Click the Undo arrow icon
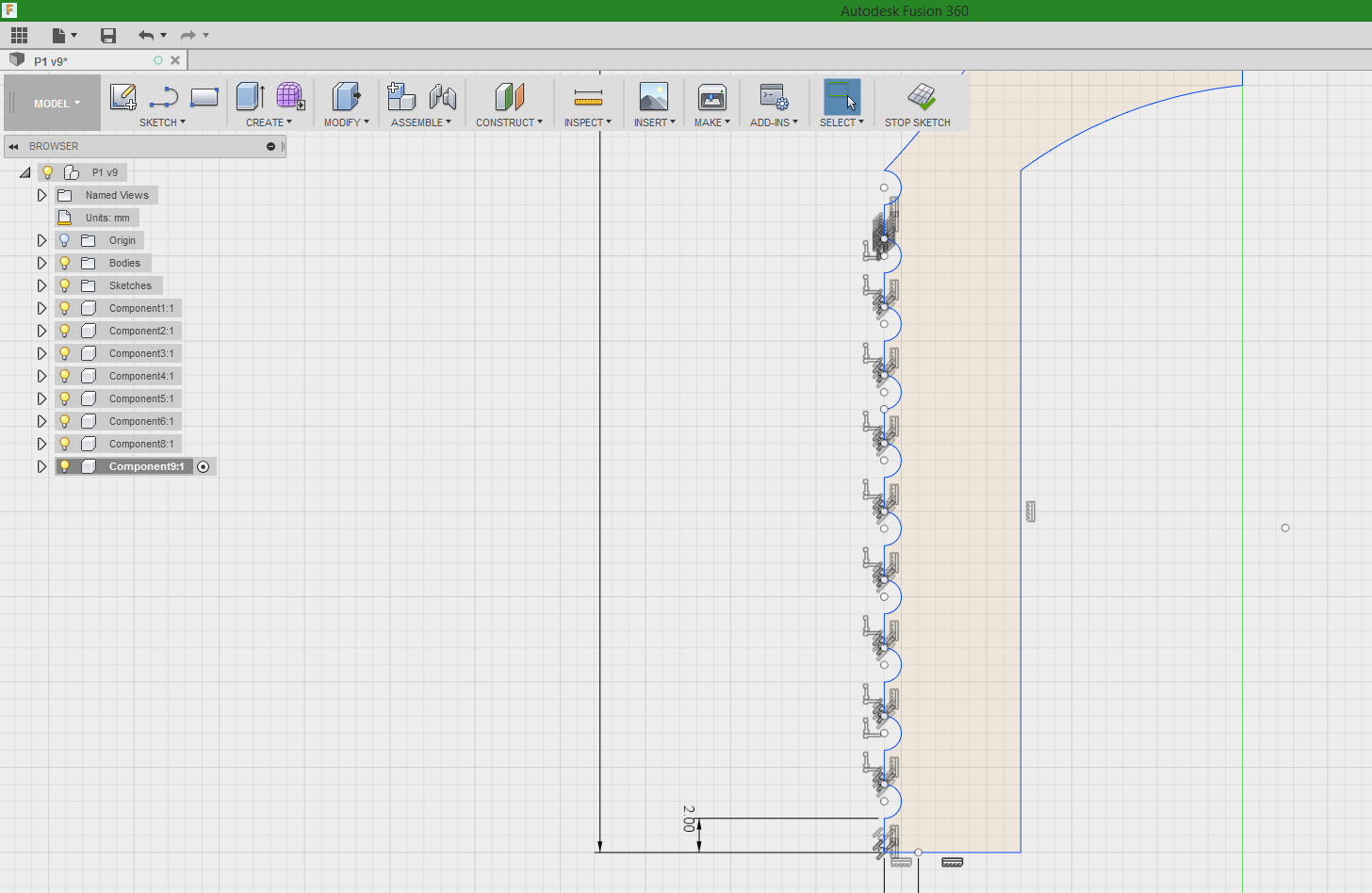The width and height of the screenshot is (1372, 893). click(146, 36)
